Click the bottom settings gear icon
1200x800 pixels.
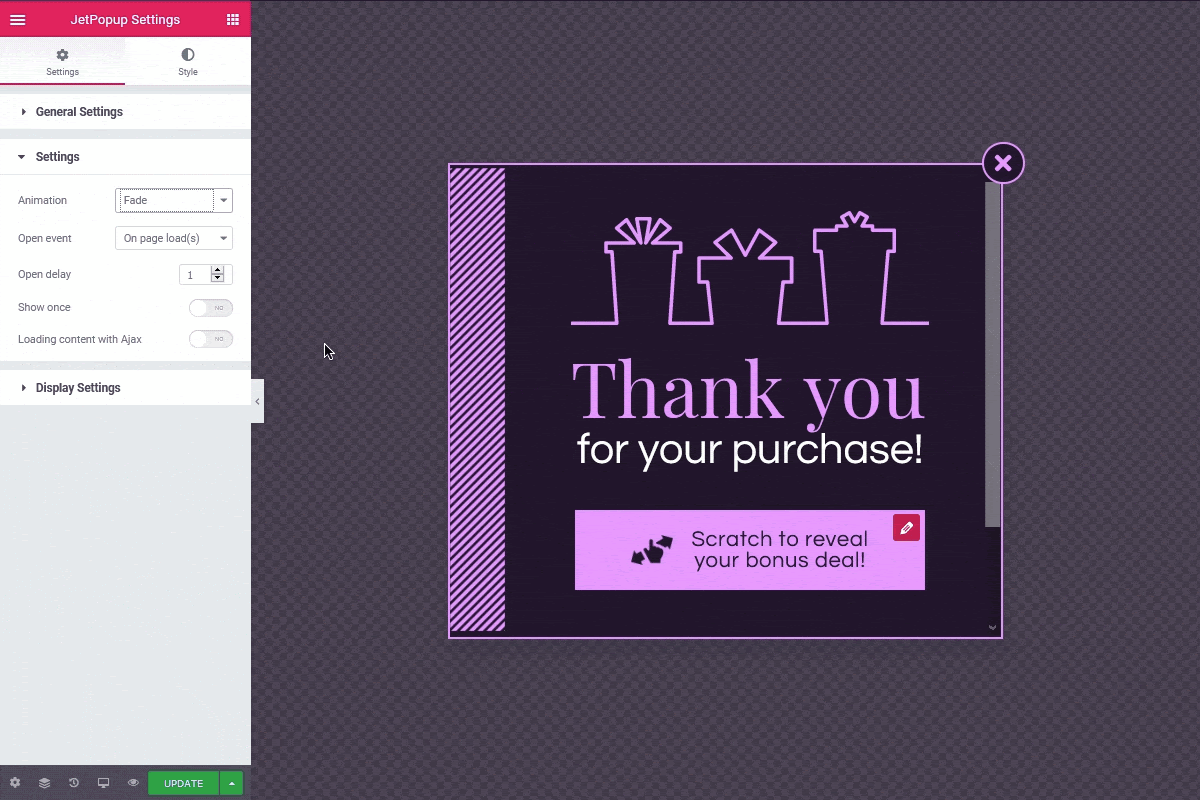pyautogui.click(x=15, y=783)
